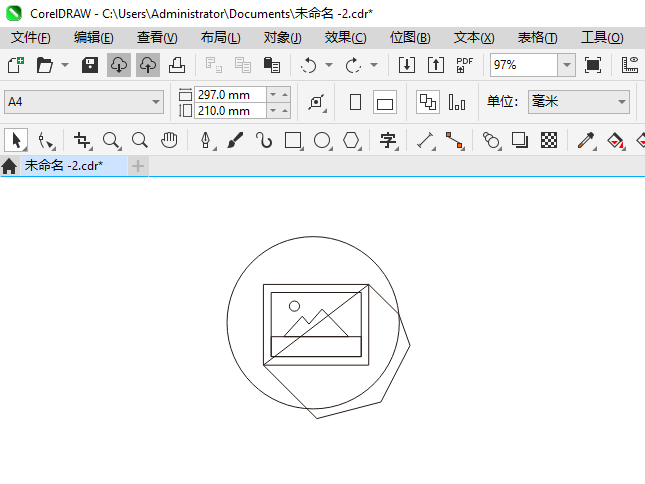Click the 97% zoom input field
The width and height of the screenshot is (645, 484).
click(x=524, y=65)
